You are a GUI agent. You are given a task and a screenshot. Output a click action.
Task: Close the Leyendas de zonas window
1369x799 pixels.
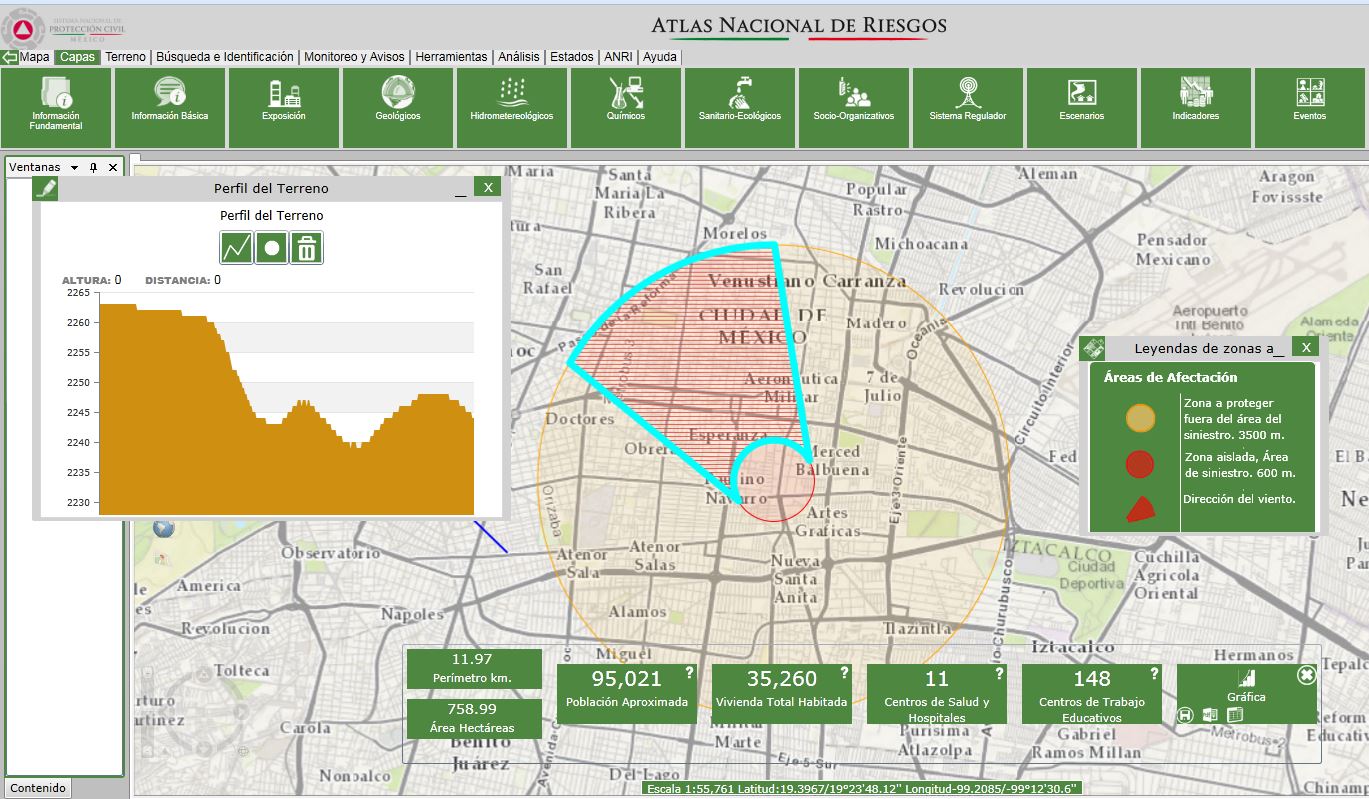pyautogui.click(x=1305, y=347)
